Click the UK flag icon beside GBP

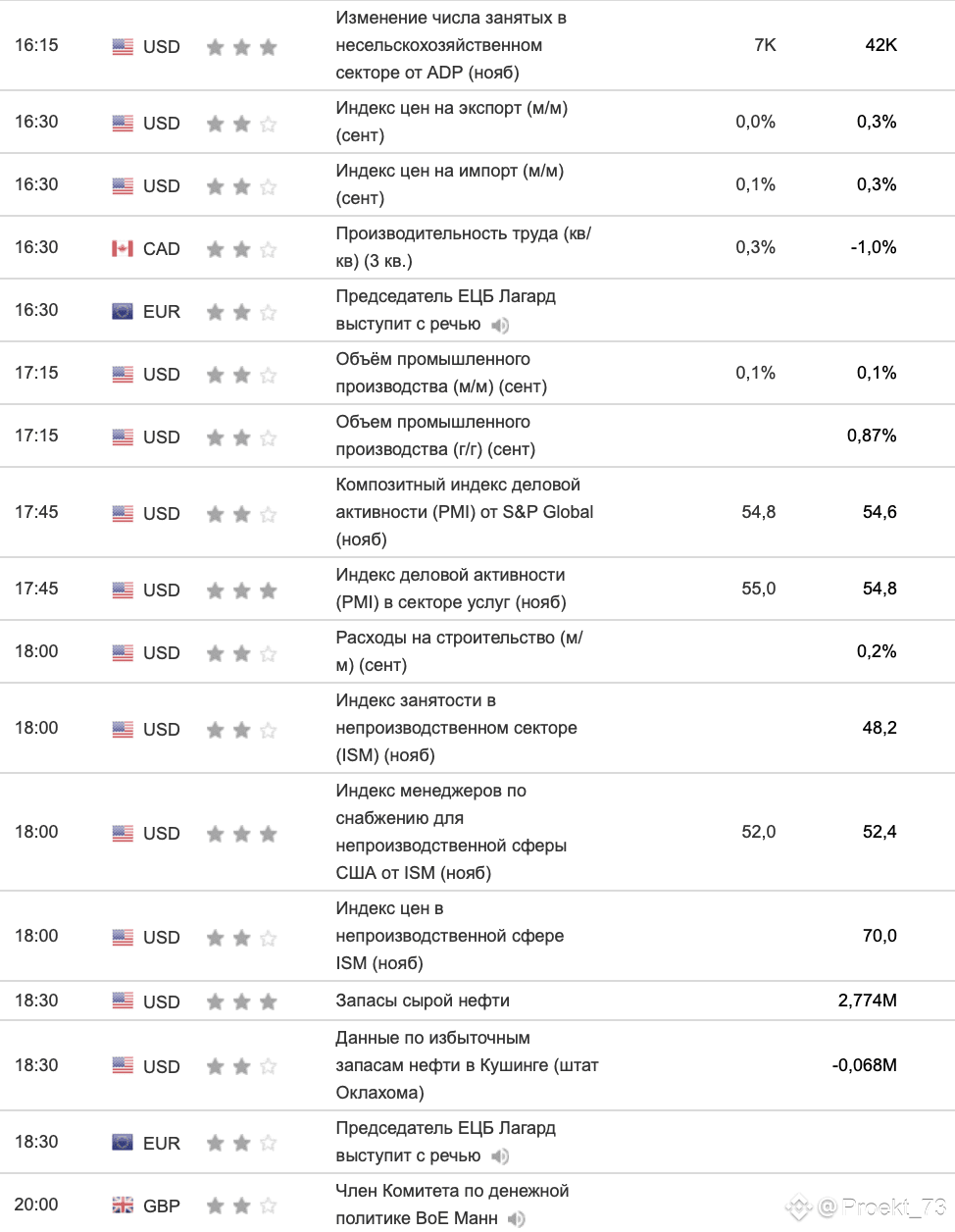pos(123,1206)
